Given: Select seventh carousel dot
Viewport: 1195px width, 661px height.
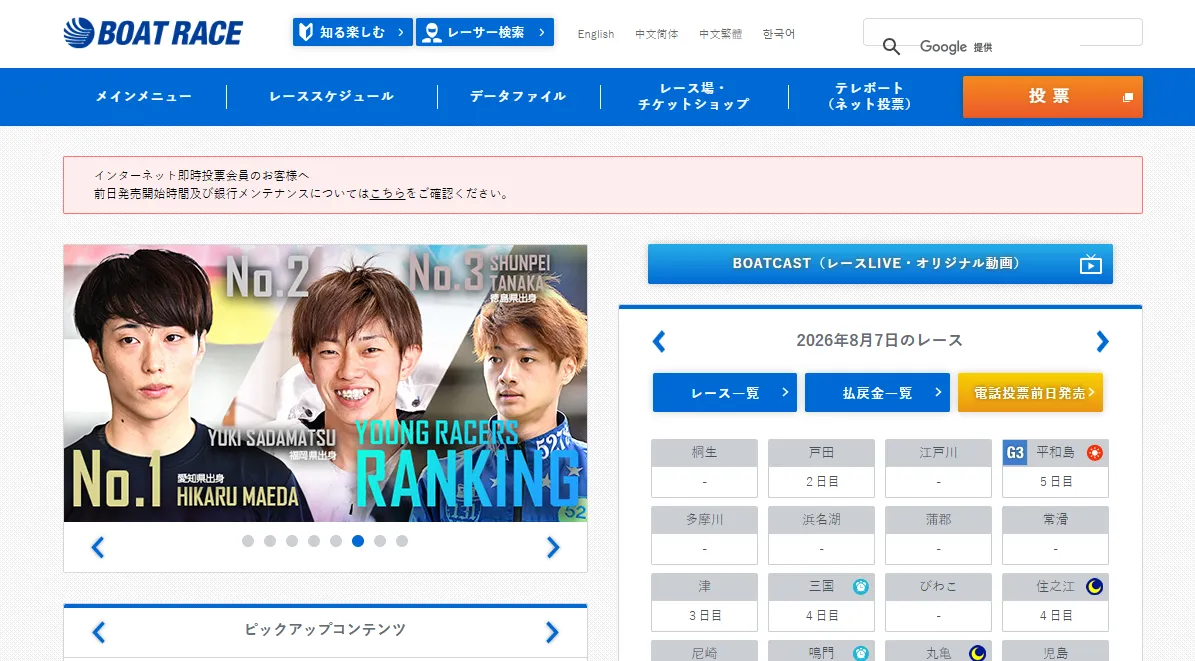Looking at the screenshot, I should click(380, 541).
